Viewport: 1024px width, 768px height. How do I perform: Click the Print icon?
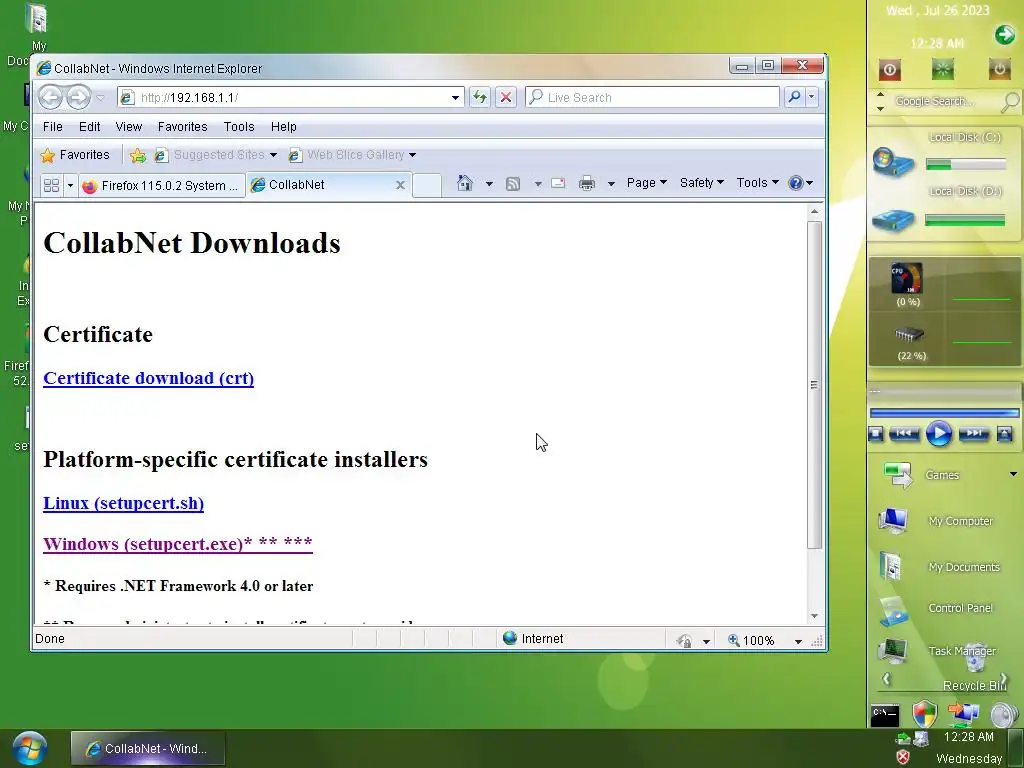(586, 184)
